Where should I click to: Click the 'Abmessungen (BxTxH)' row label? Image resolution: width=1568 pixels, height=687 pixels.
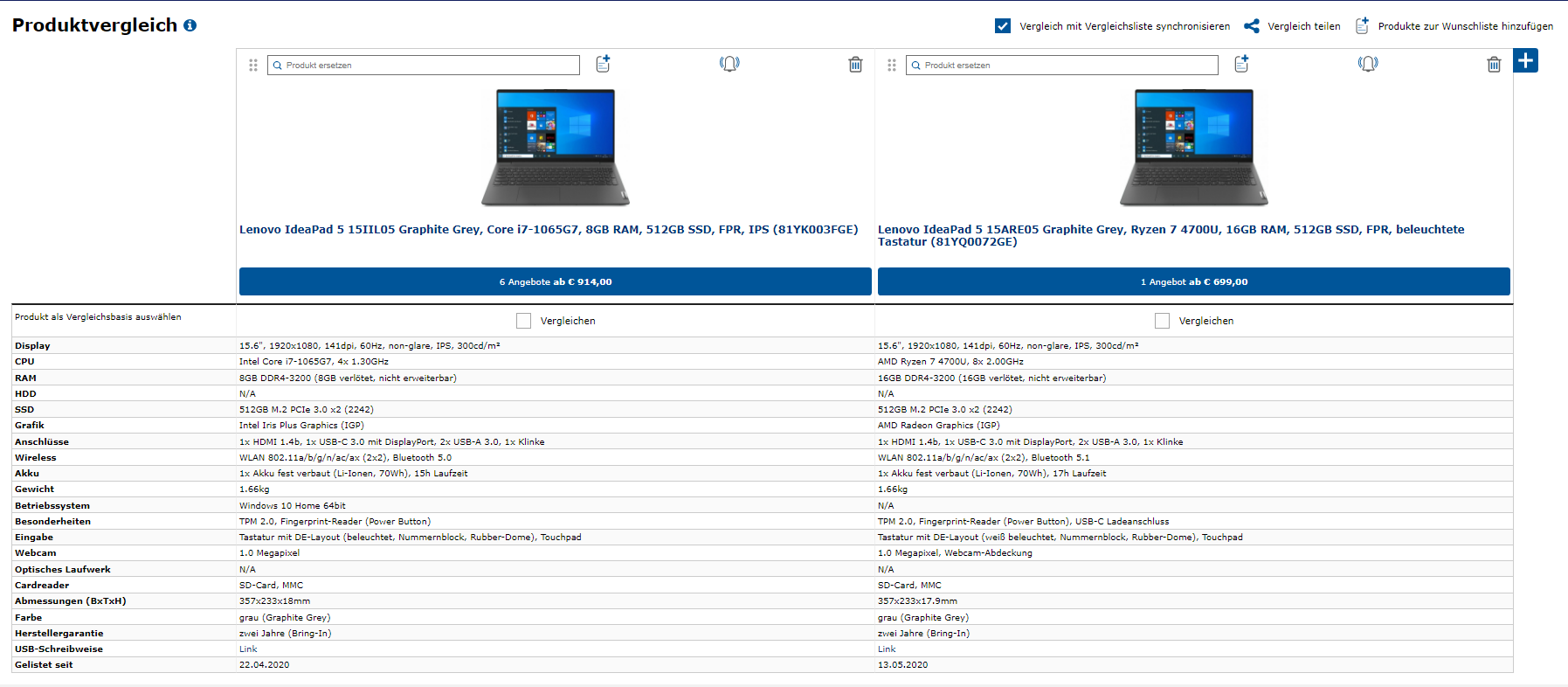pyautogui.click(x=71, y=601)
